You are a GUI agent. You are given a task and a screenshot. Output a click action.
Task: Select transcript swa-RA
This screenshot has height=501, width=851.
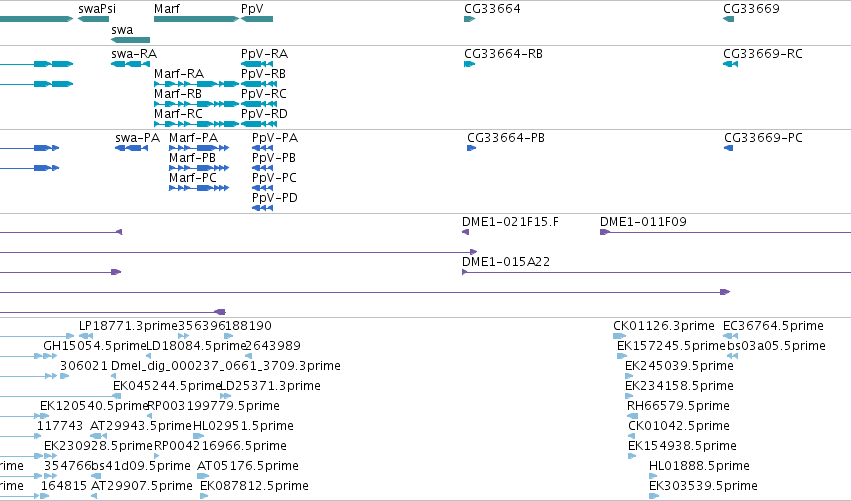click(130, 64)
